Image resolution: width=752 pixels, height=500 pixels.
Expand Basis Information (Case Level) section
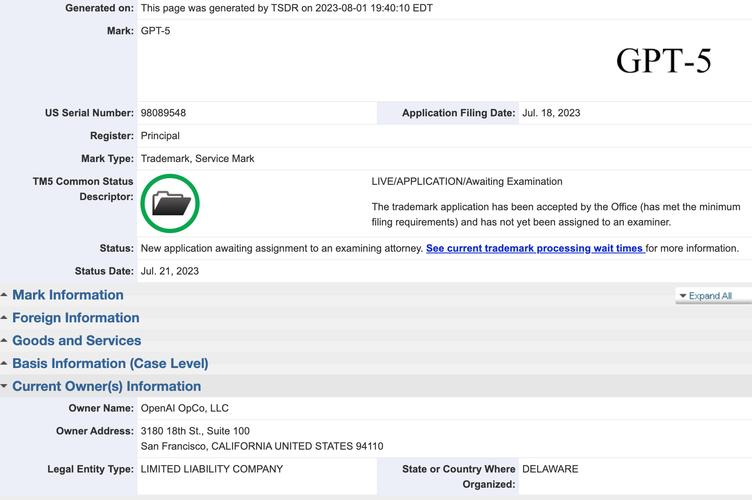pos(110,363)
